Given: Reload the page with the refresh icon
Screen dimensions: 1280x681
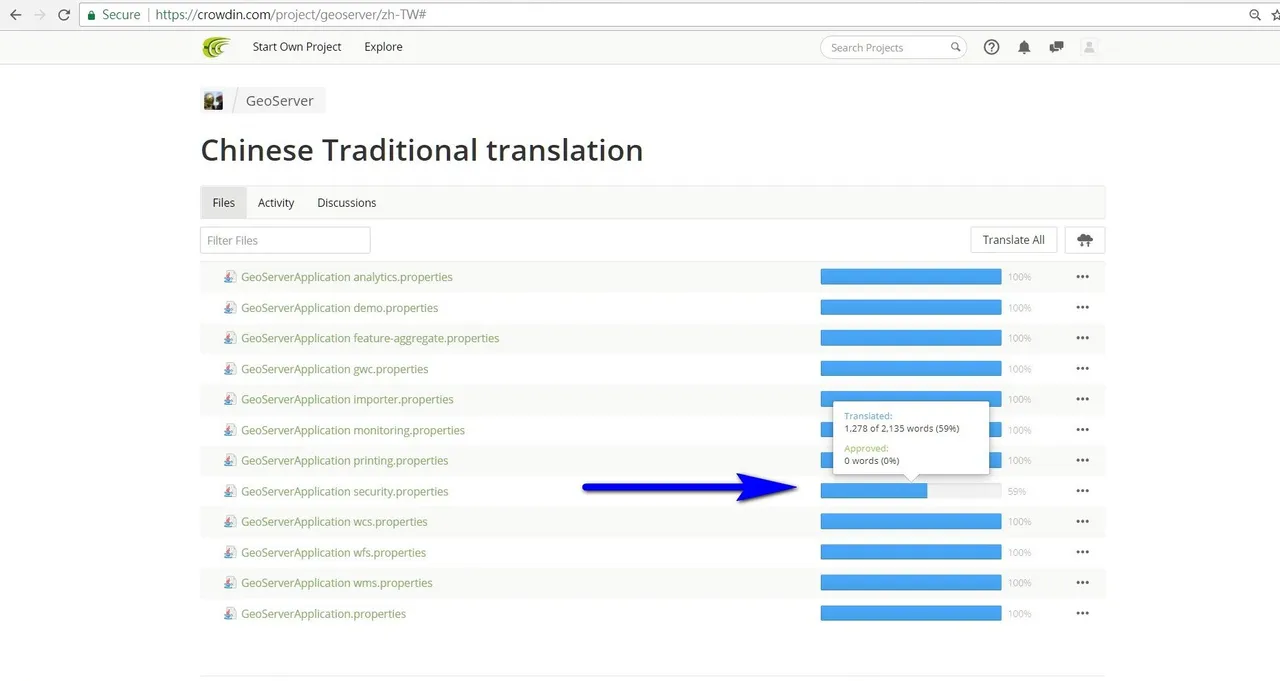Looking at the screenshot, I should (64, 15).
